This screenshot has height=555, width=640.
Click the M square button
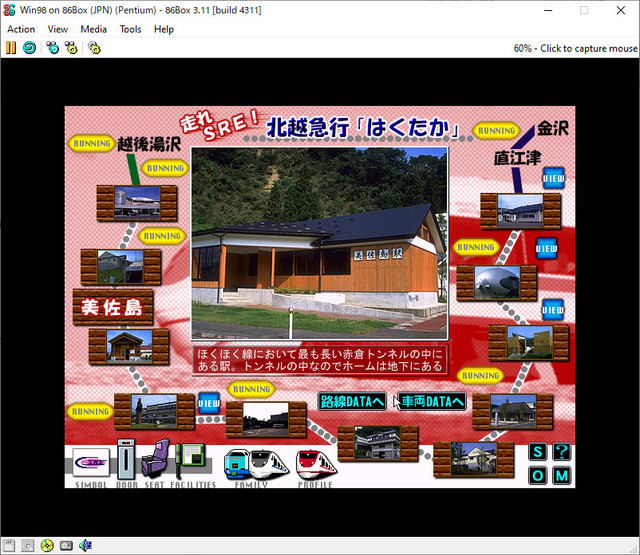(562, 475)
